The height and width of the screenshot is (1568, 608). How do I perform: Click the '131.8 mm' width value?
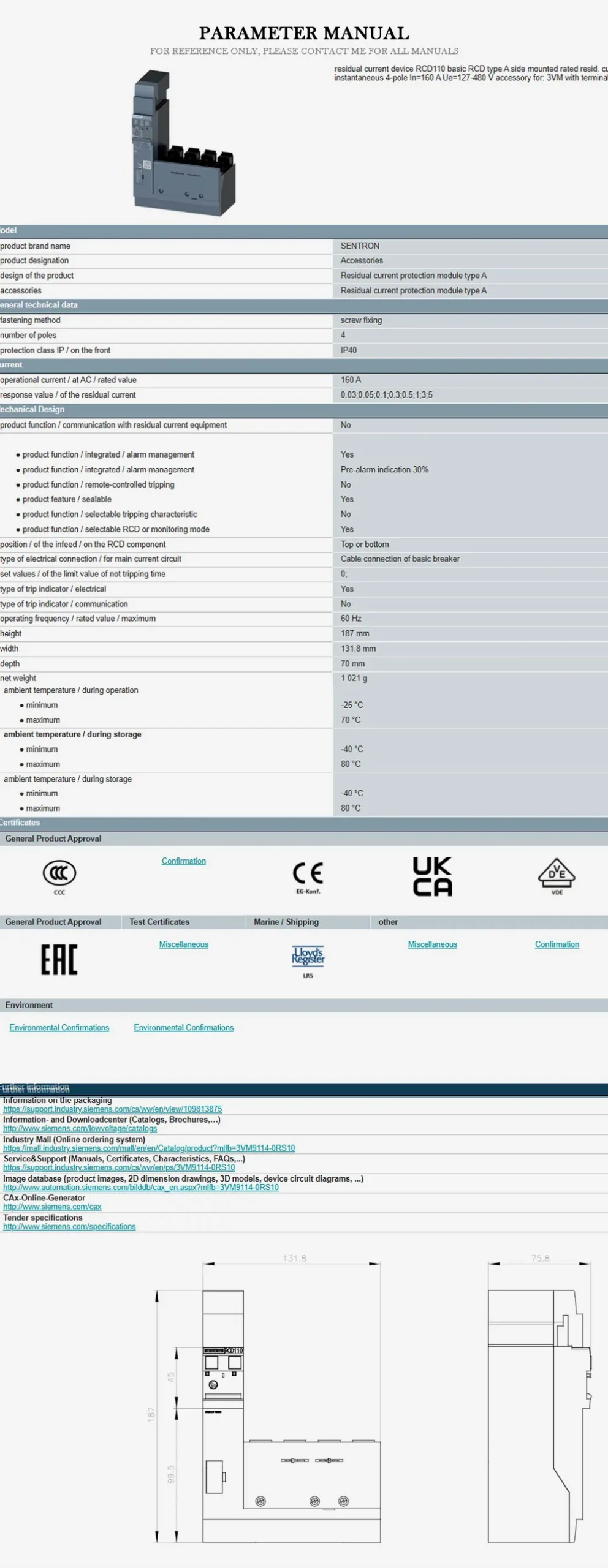(x=359, y=649)
